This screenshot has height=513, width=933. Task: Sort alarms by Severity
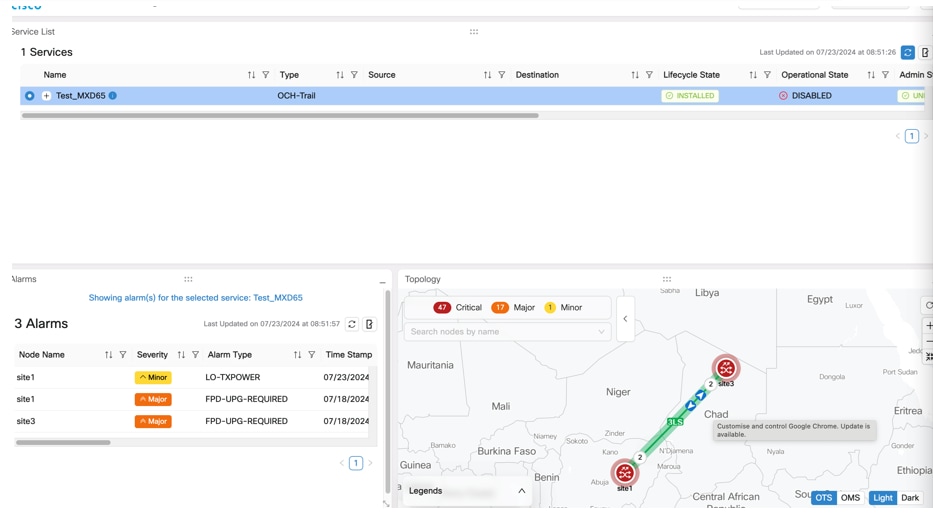point(181,355)
